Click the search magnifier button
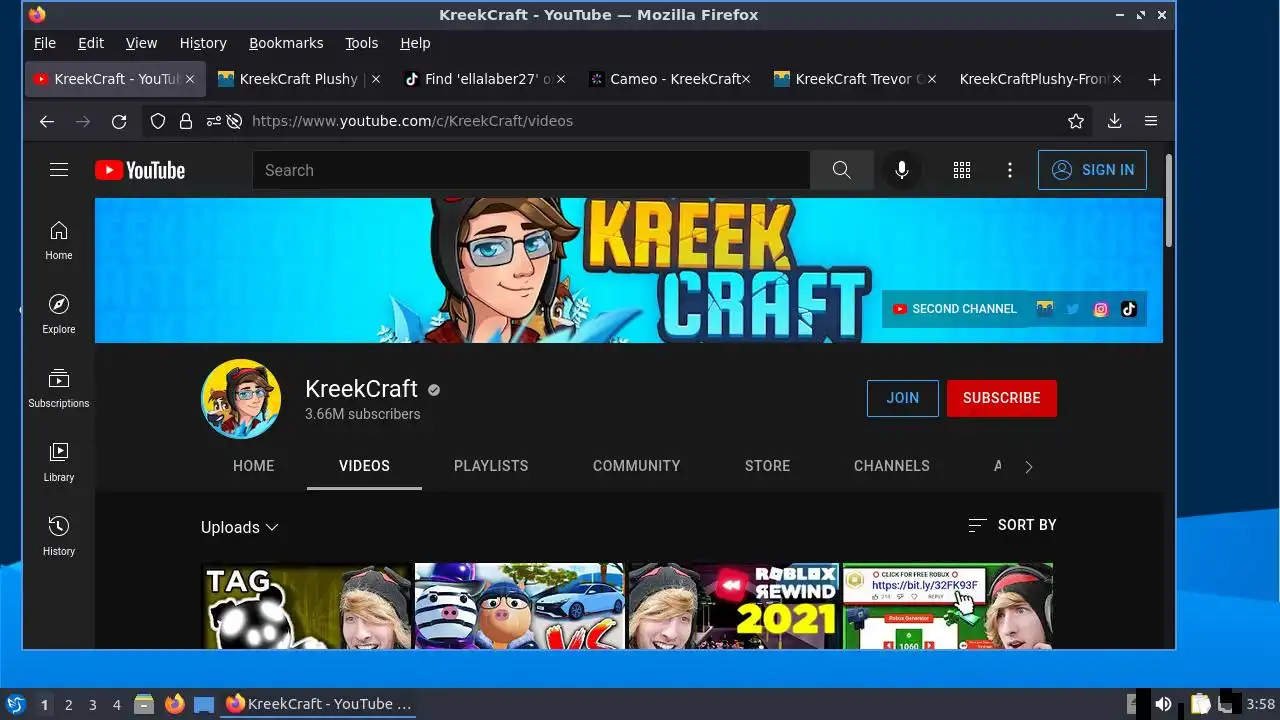 pyautogui.click(x=842, y=170)
